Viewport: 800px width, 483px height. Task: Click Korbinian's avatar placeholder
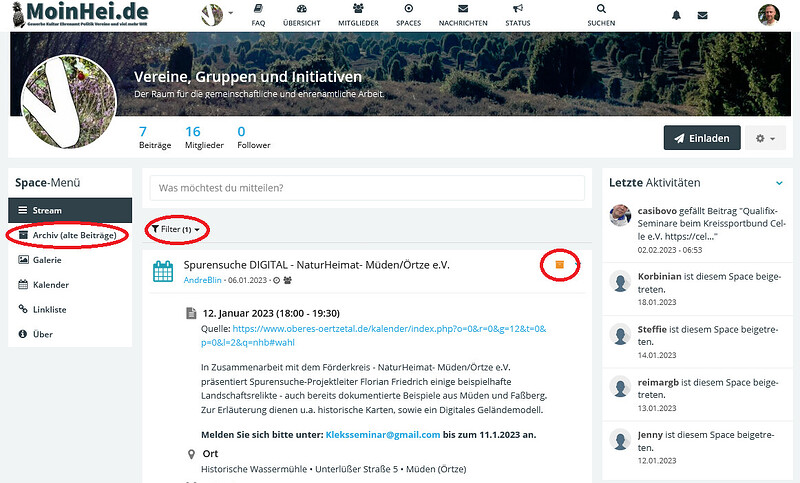pyautogui.click(x=620, y=281)
